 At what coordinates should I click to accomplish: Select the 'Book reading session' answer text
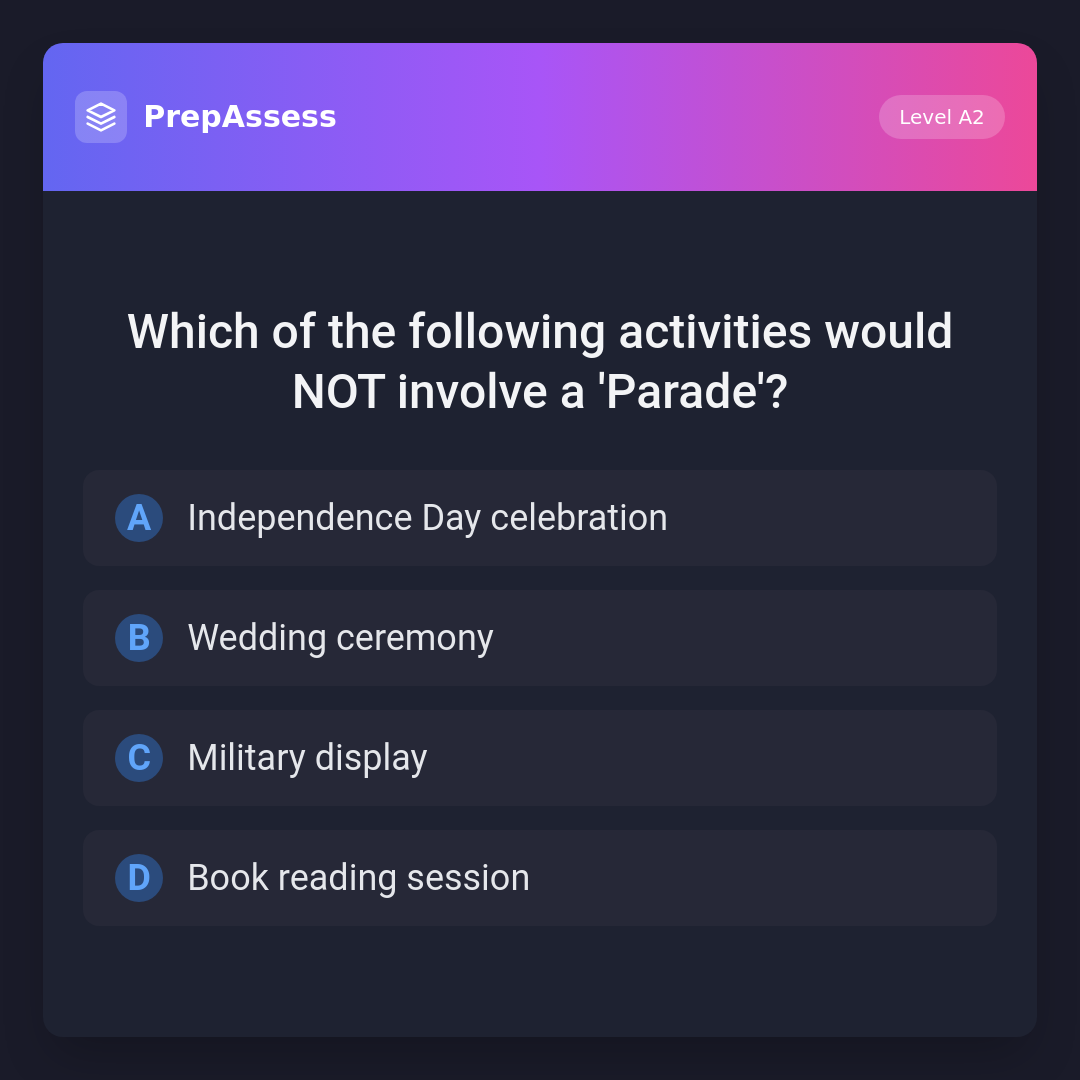pos(358,878)
